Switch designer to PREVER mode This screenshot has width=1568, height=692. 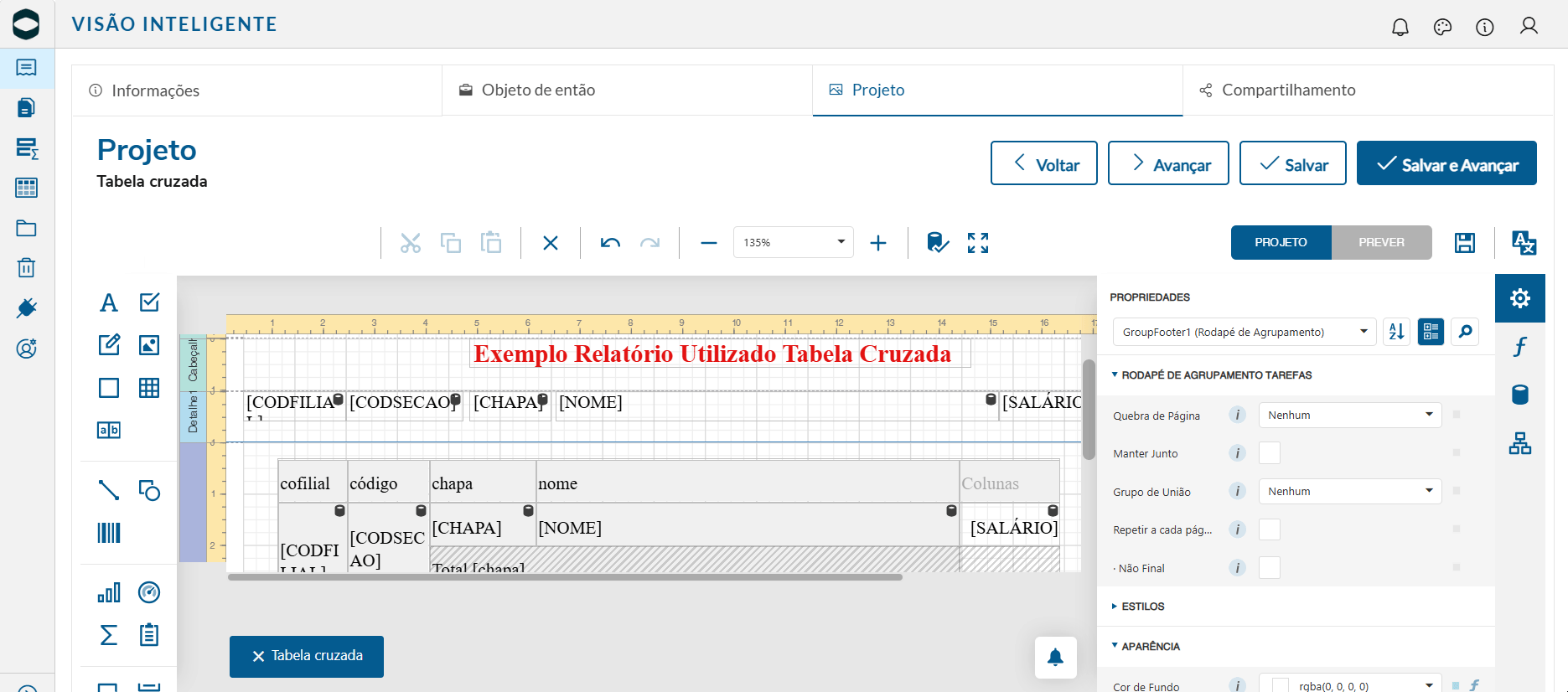click(1381, 242)
